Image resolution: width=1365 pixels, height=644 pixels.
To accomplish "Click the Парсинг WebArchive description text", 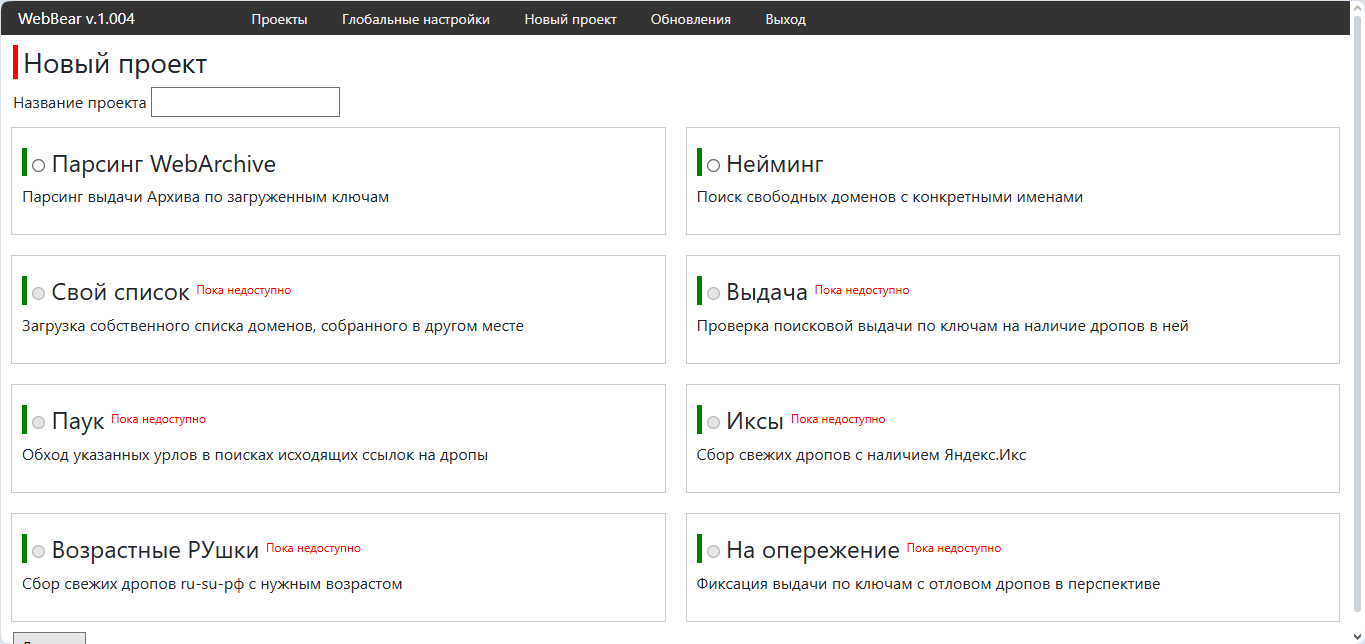I will (205, 197).
